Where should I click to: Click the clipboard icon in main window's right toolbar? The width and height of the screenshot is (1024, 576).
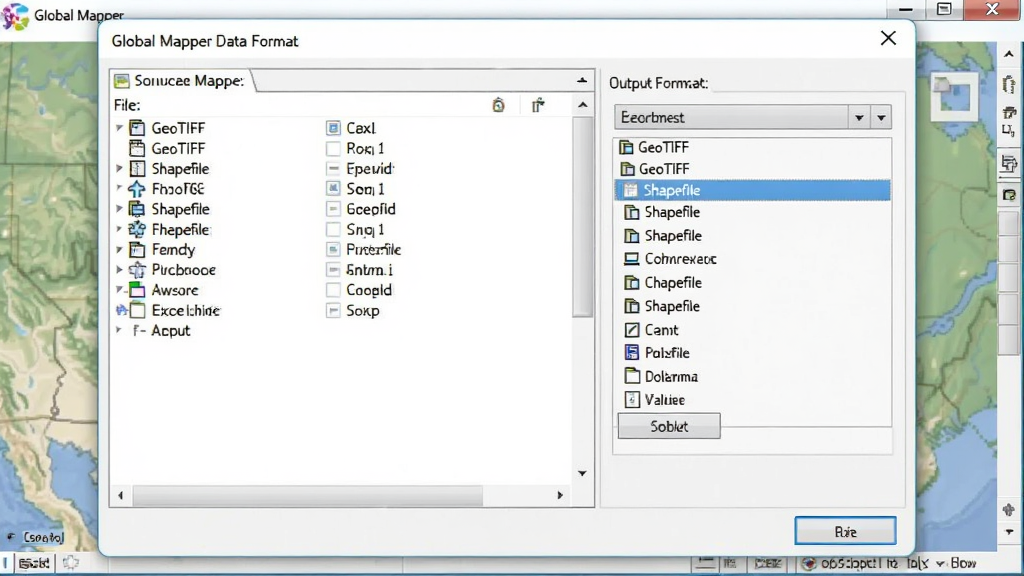pyautogui.click(x=1009, y=85)
